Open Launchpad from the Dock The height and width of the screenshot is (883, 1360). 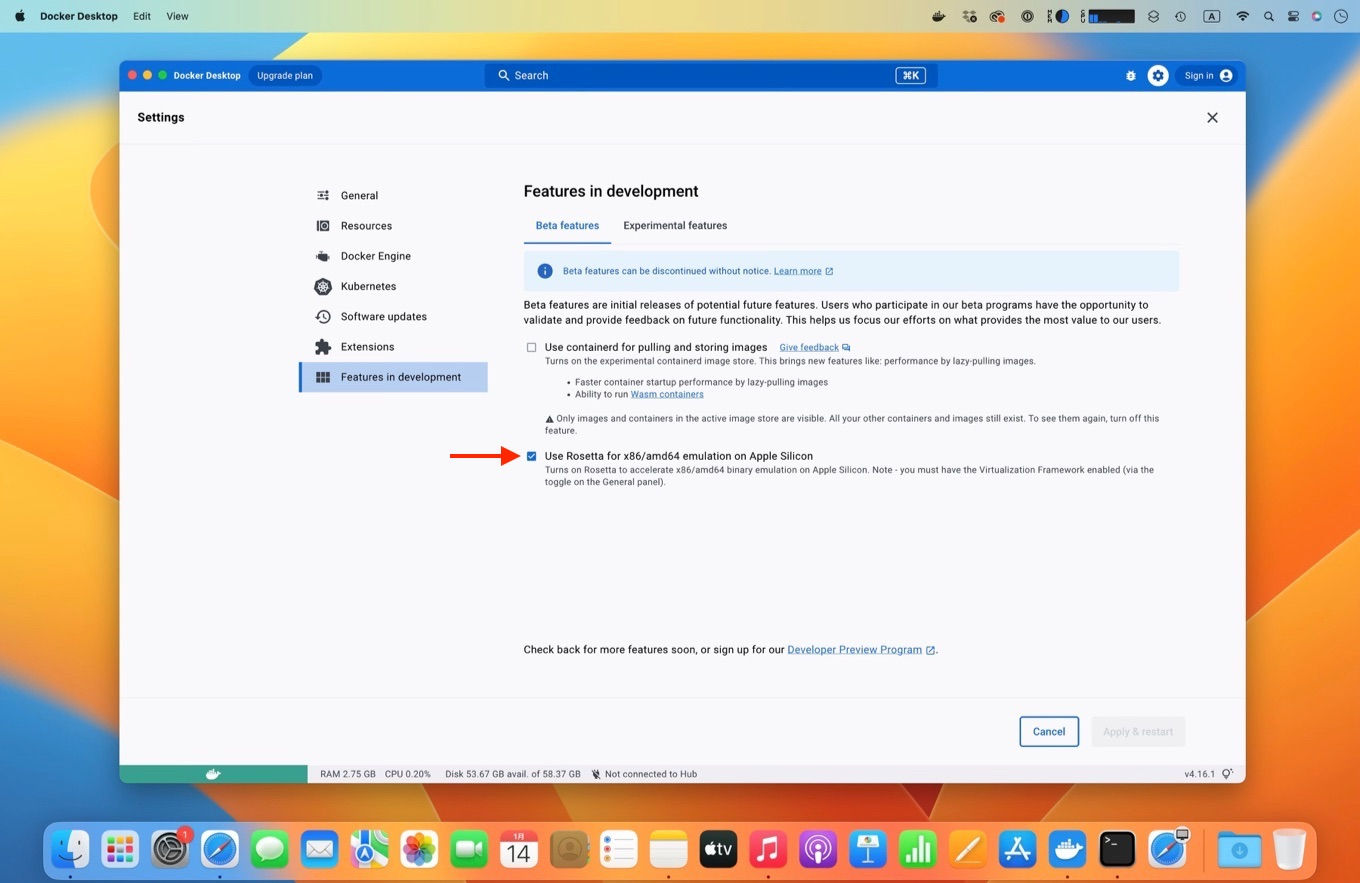(120, 850)
